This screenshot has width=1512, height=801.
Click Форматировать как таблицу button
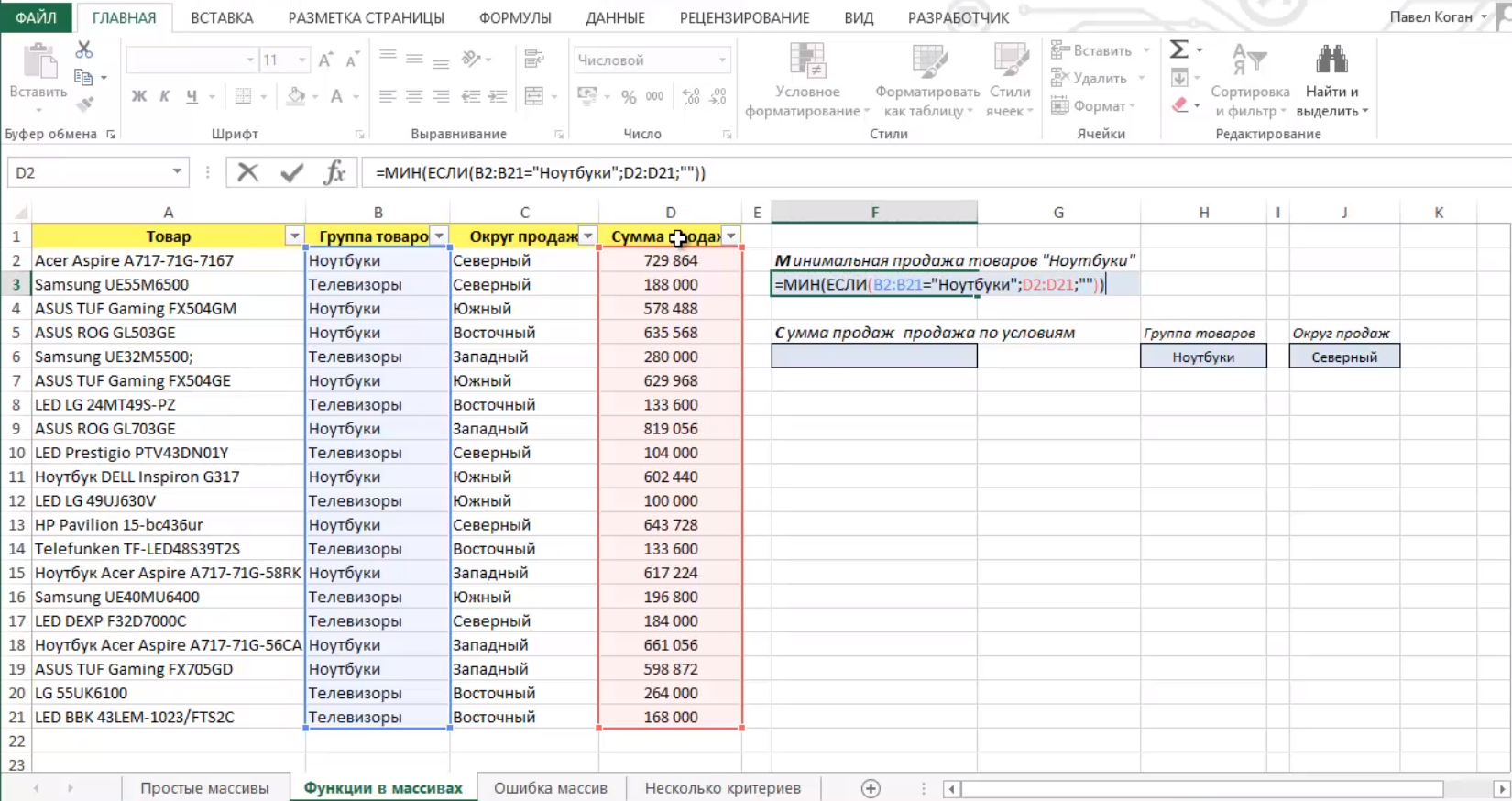pos(927,81)
